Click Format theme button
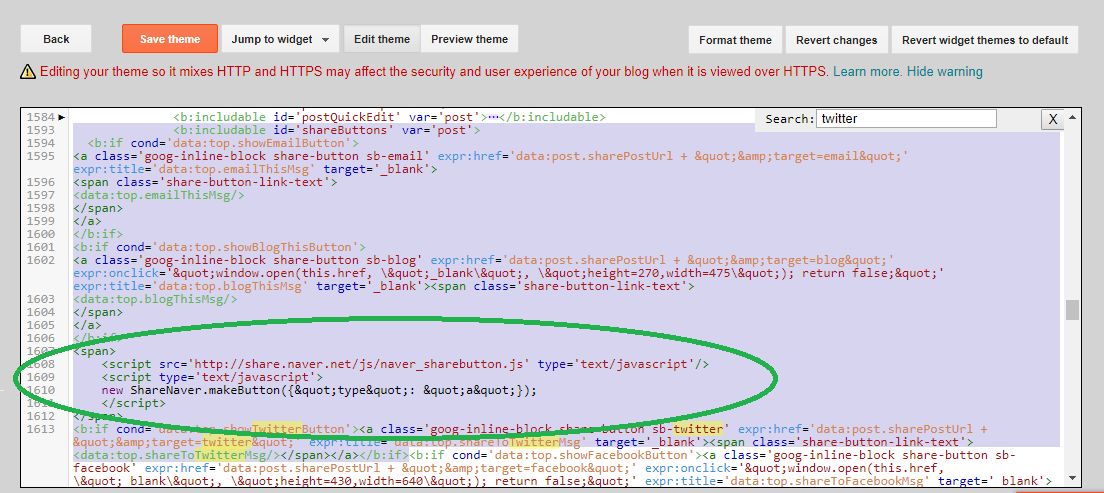The image size is (1104, 493). (x=735, y=40)
